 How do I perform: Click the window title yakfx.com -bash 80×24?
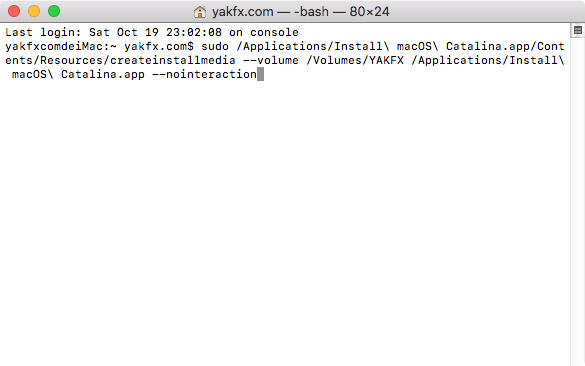(300, 12)
